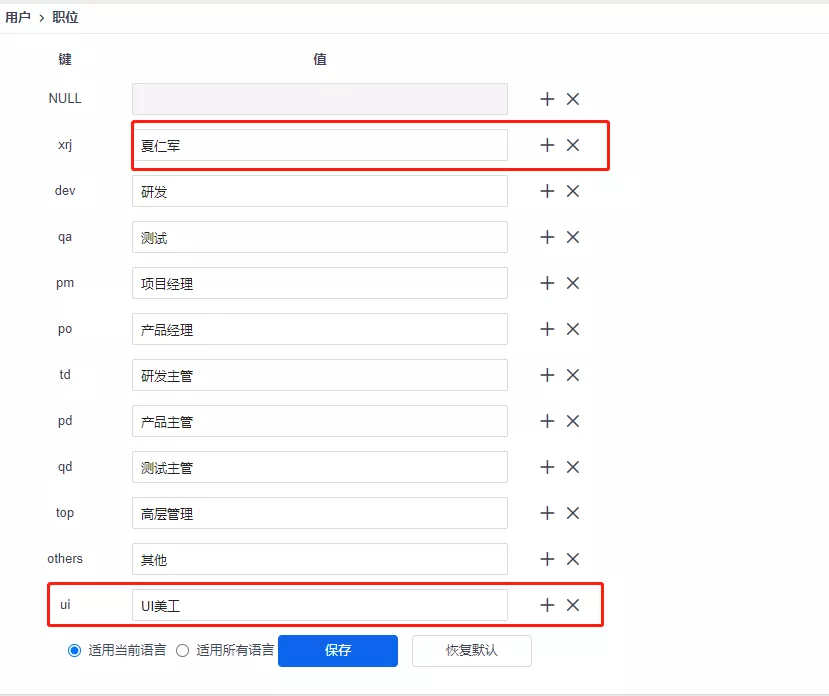
Task: Edit the 夏仁军 value field
Action: point(320,145)
